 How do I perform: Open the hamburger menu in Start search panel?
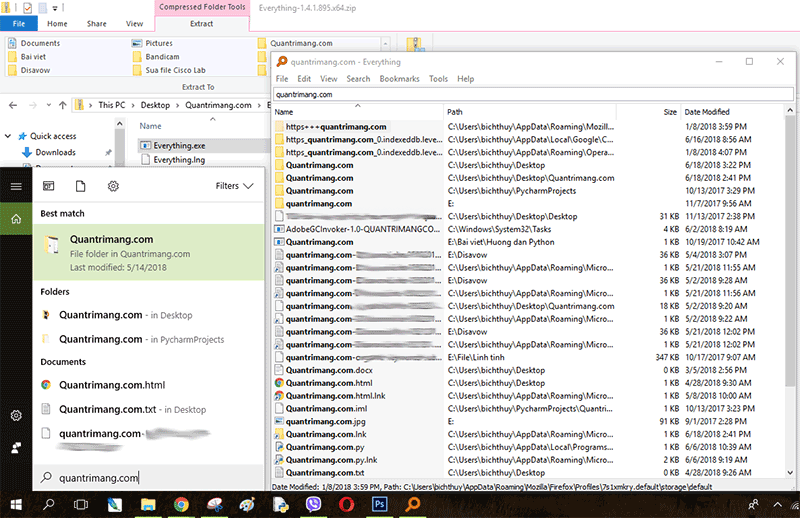pos(16,186)
